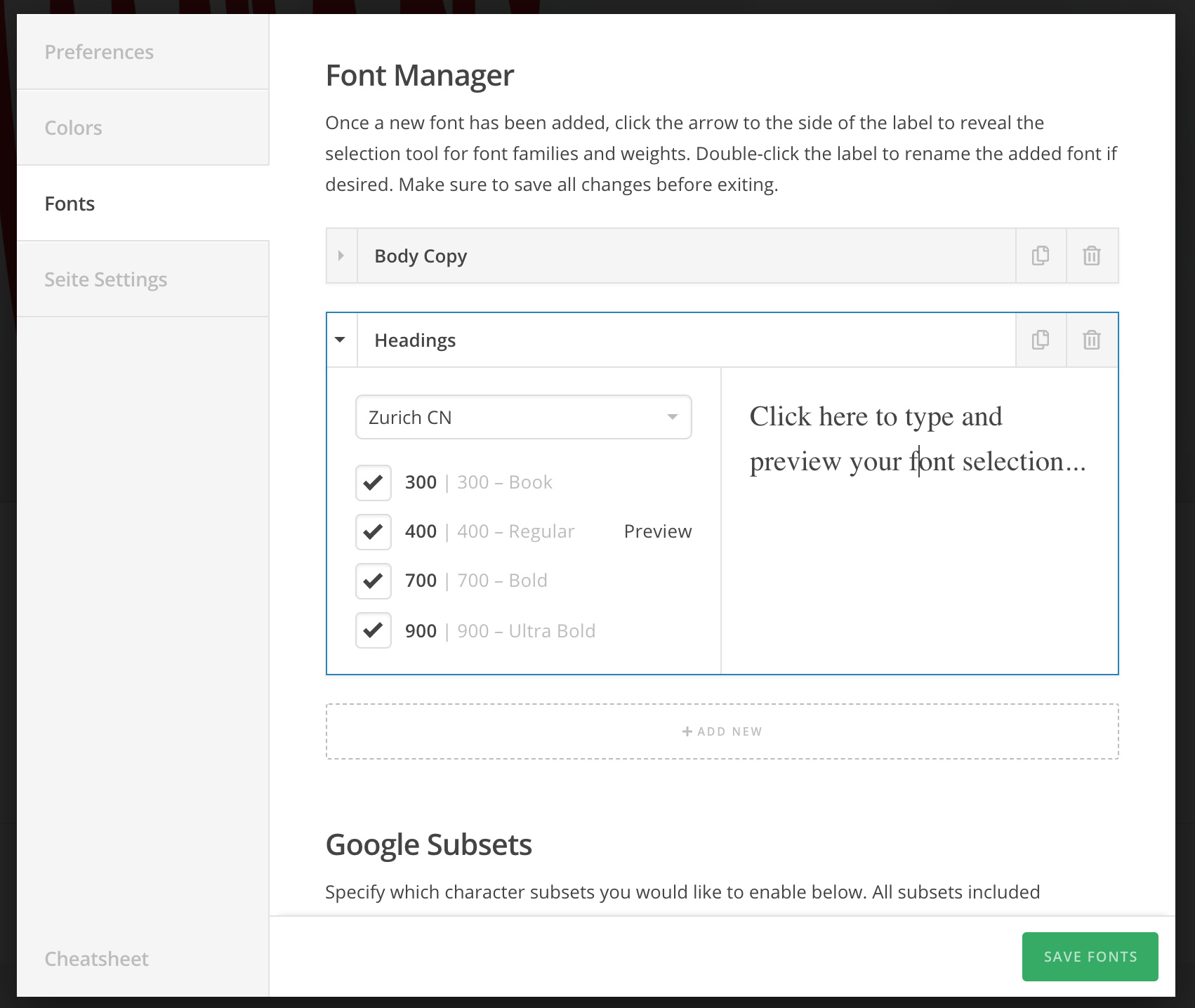
Task: Uncheck the 300 Book weight checkbox
Action: click(374, 482)
